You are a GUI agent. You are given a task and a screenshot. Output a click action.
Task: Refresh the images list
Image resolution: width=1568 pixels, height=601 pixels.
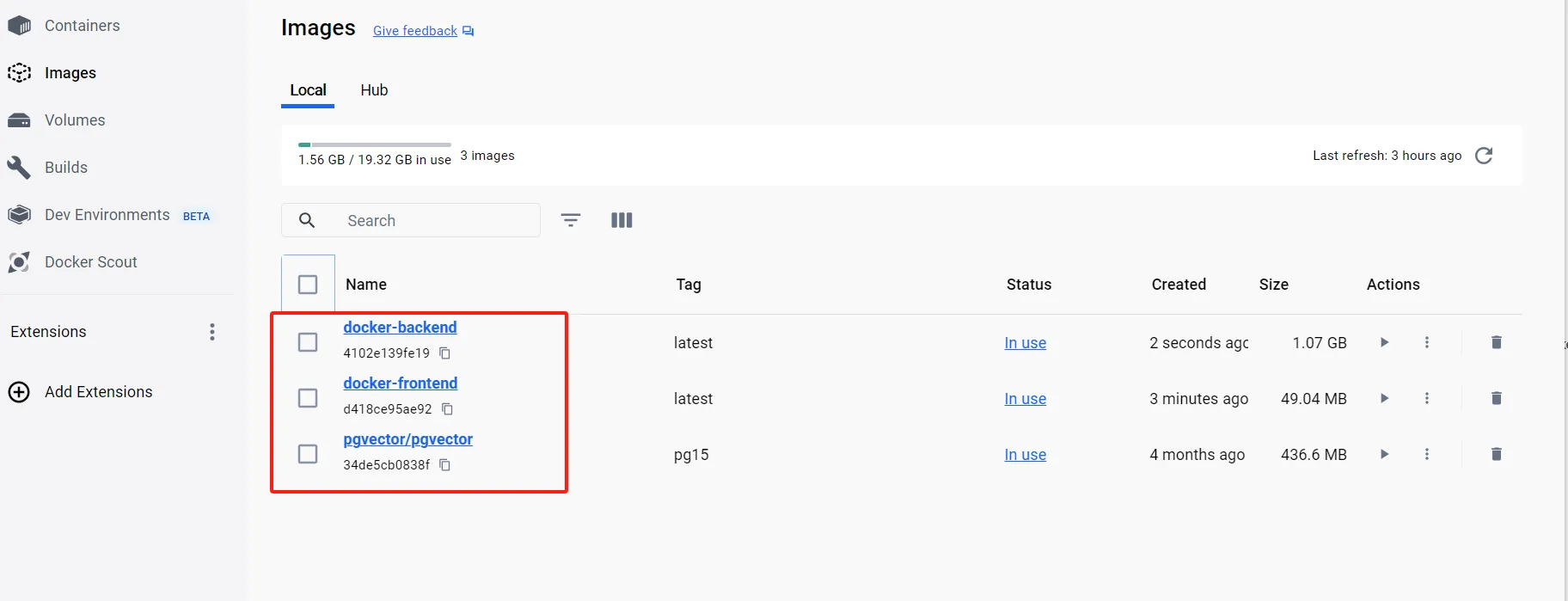pos(1484,156)
